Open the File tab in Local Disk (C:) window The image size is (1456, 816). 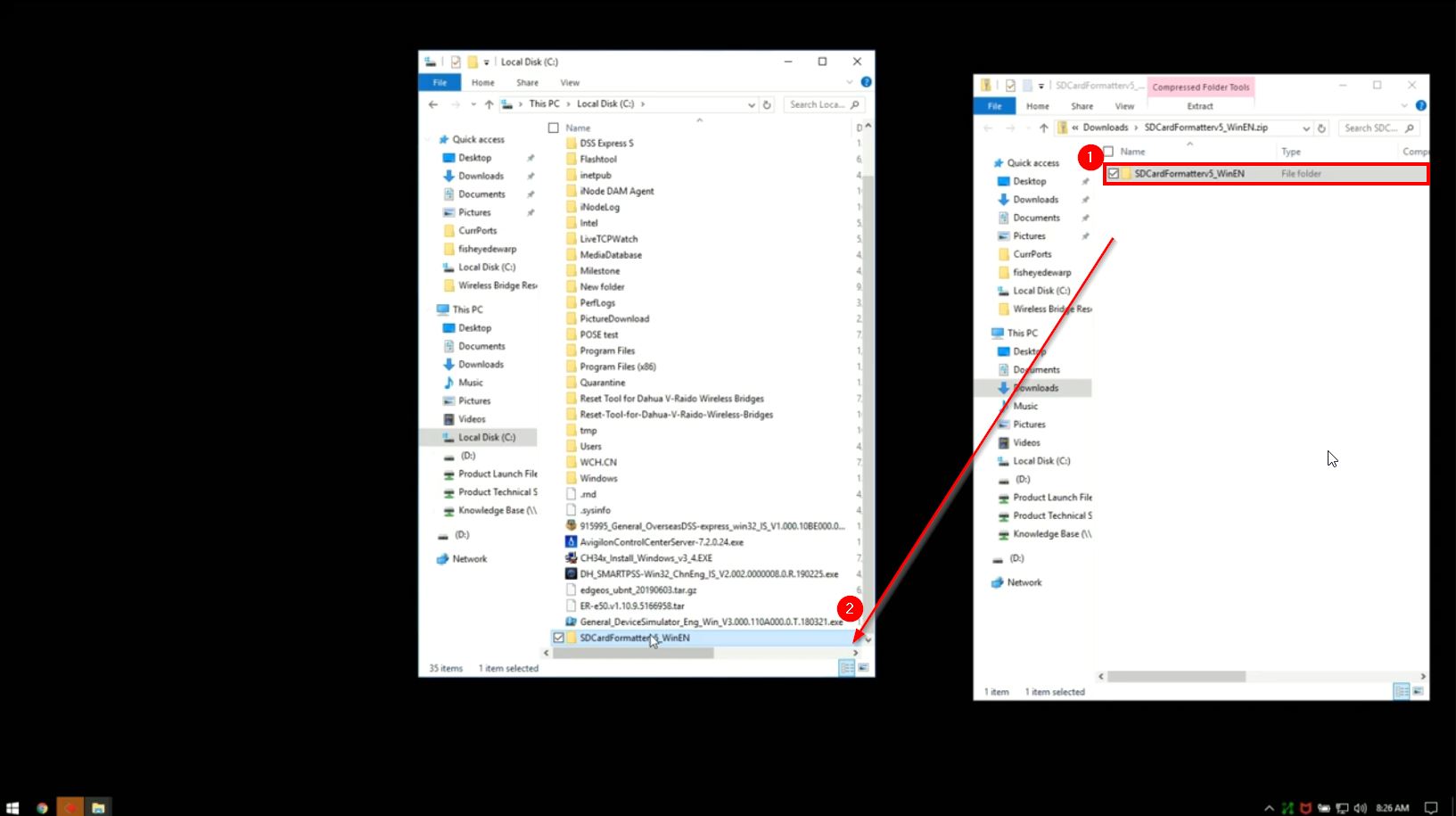(440, 82)
